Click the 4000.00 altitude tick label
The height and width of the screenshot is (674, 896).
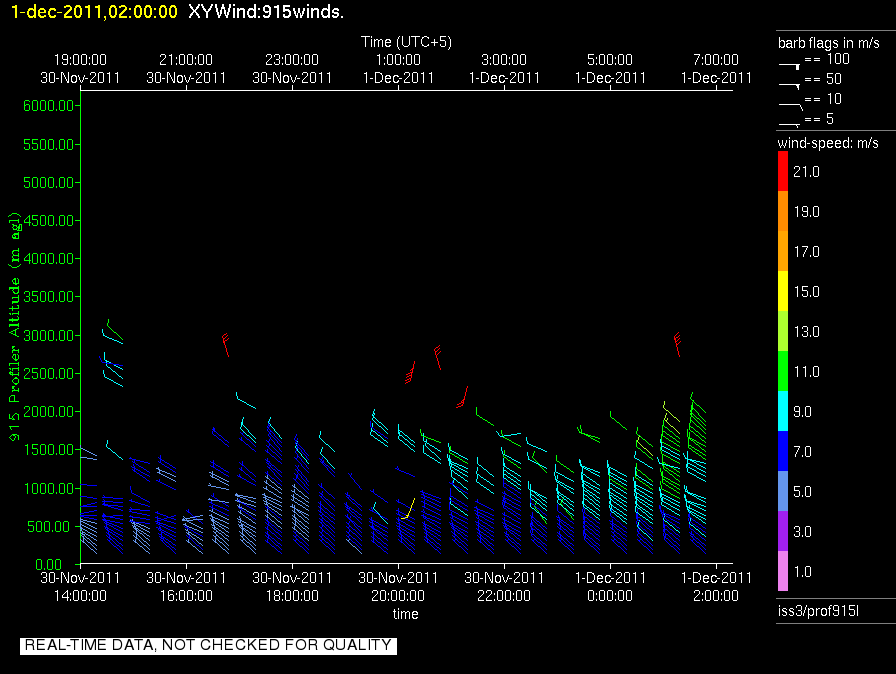click(x=49, y=259)
